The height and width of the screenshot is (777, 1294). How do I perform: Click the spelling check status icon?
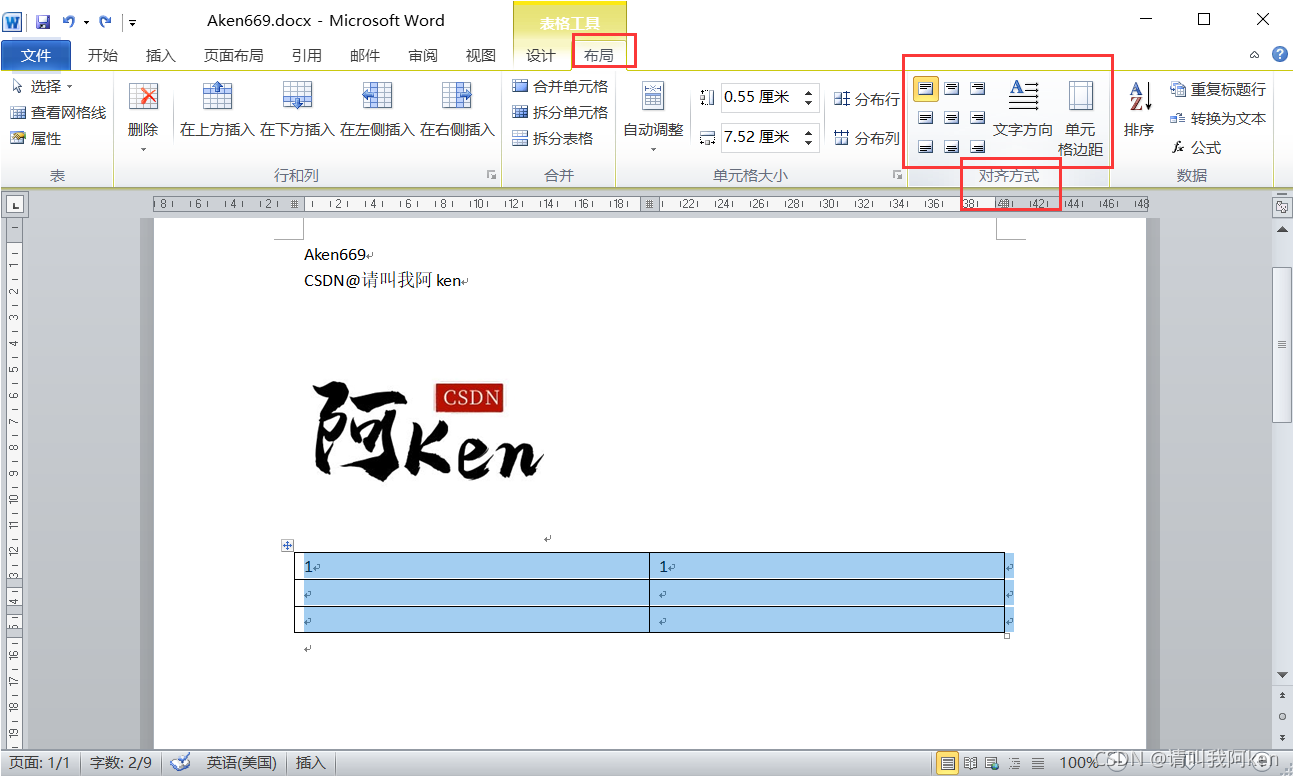pyautogui.click(x=180, y=763)
